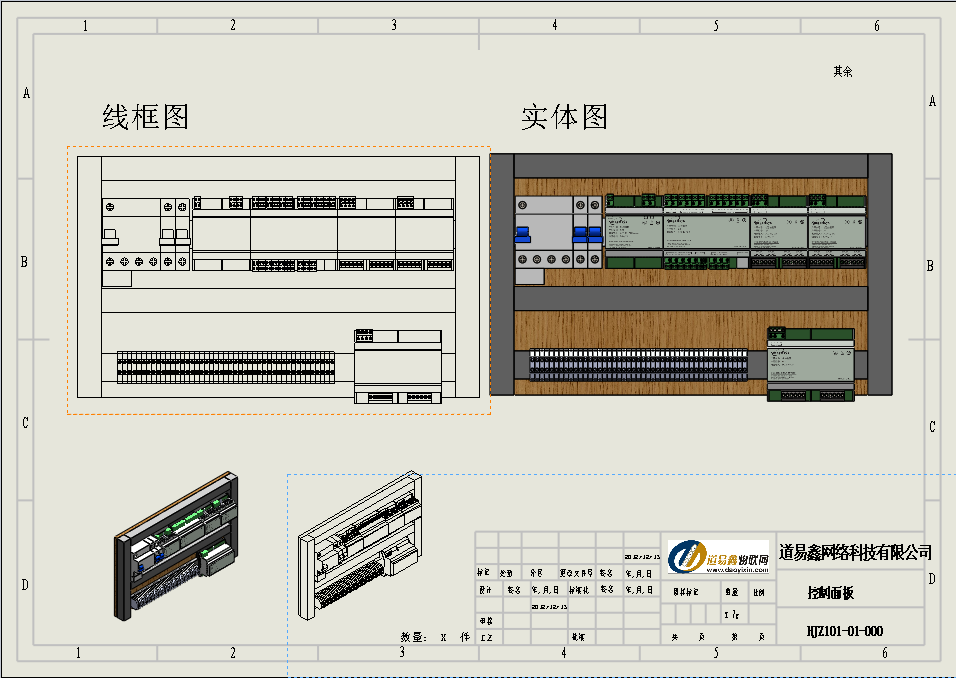Click the 实体图 view title
Image resolution: width=956 pixels, height=678 pixels.
[564, 117]
